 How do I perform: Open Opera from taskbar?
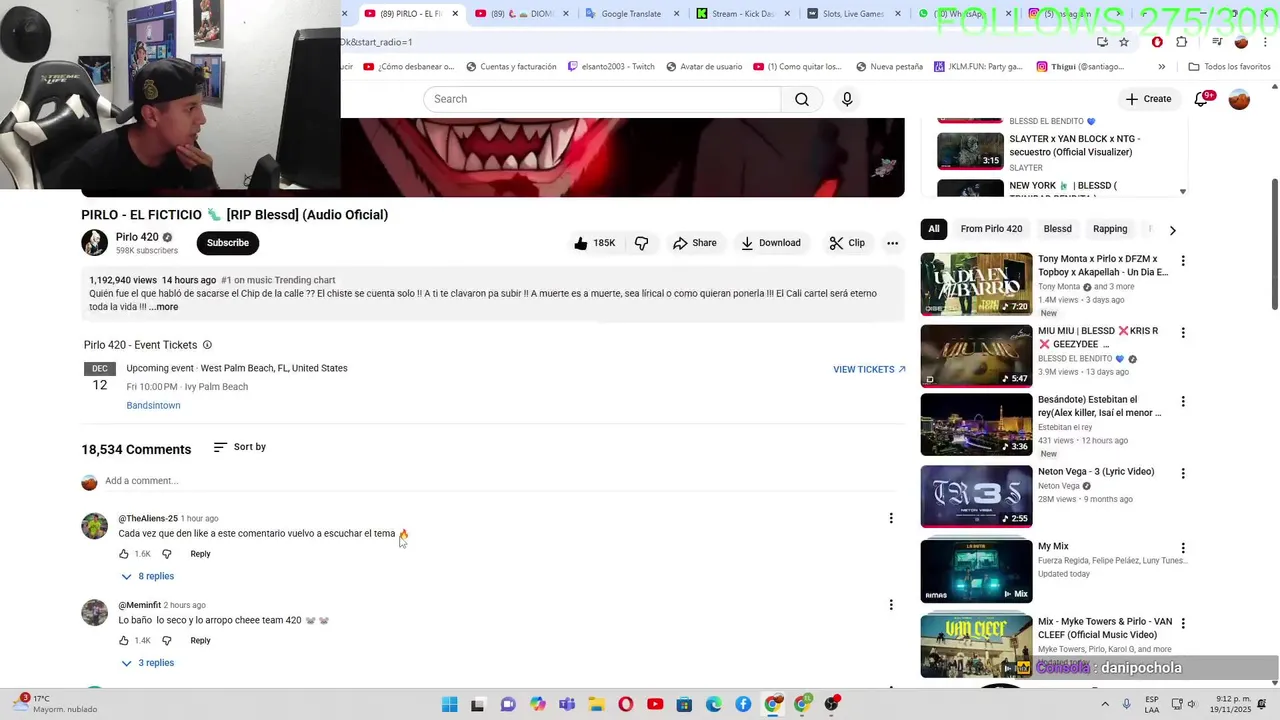coord(626,705)
